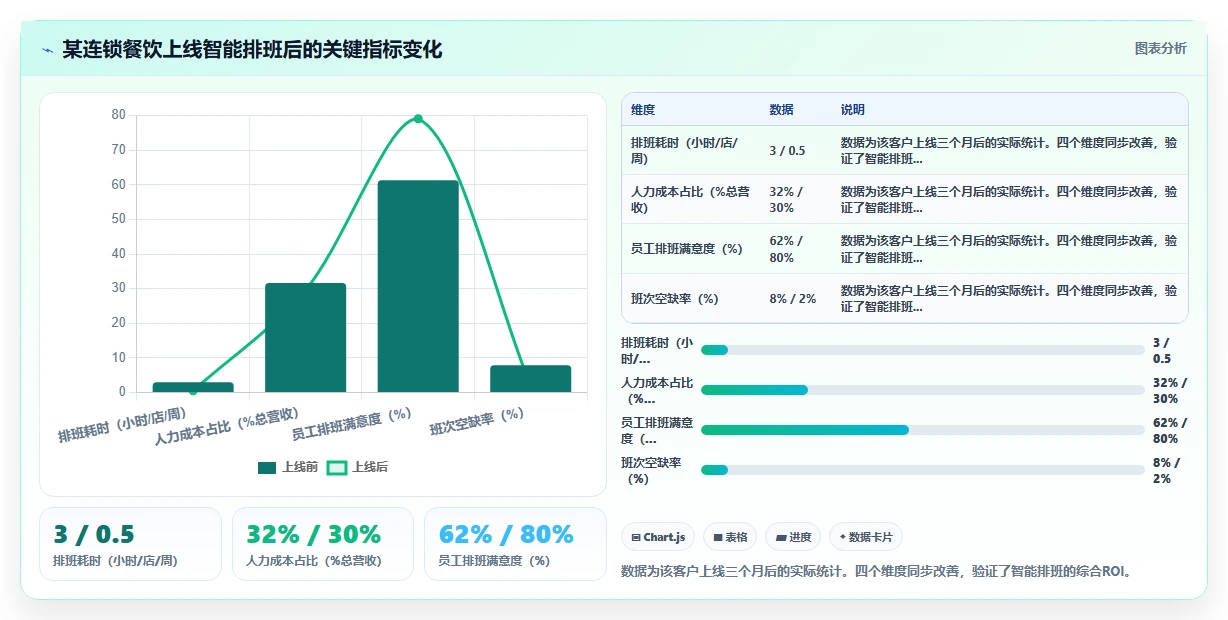Click the line peak point near 80
Screen dimensions: 1228x620
pyautogui.click(x=418, y=118)
